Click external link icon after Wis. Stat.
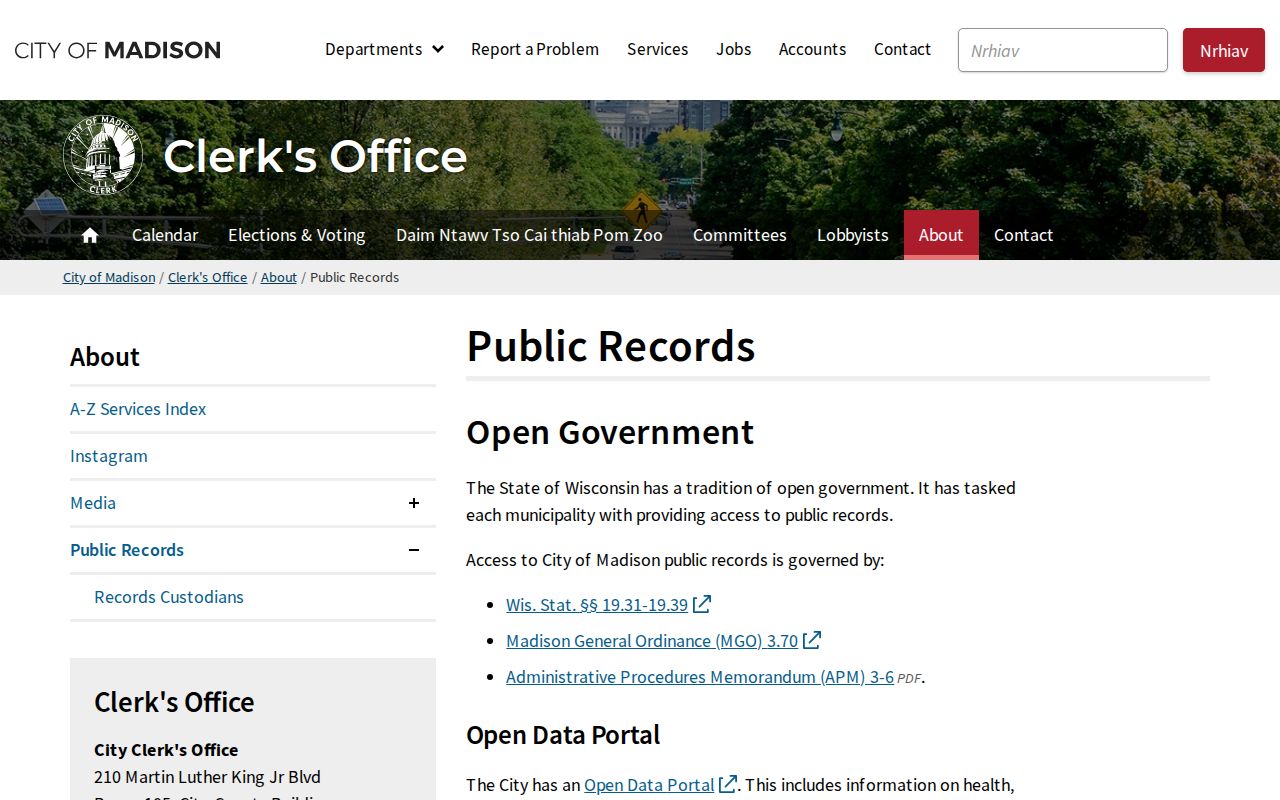The height and width of the screenshot is (800, 1280). point(702,604)
